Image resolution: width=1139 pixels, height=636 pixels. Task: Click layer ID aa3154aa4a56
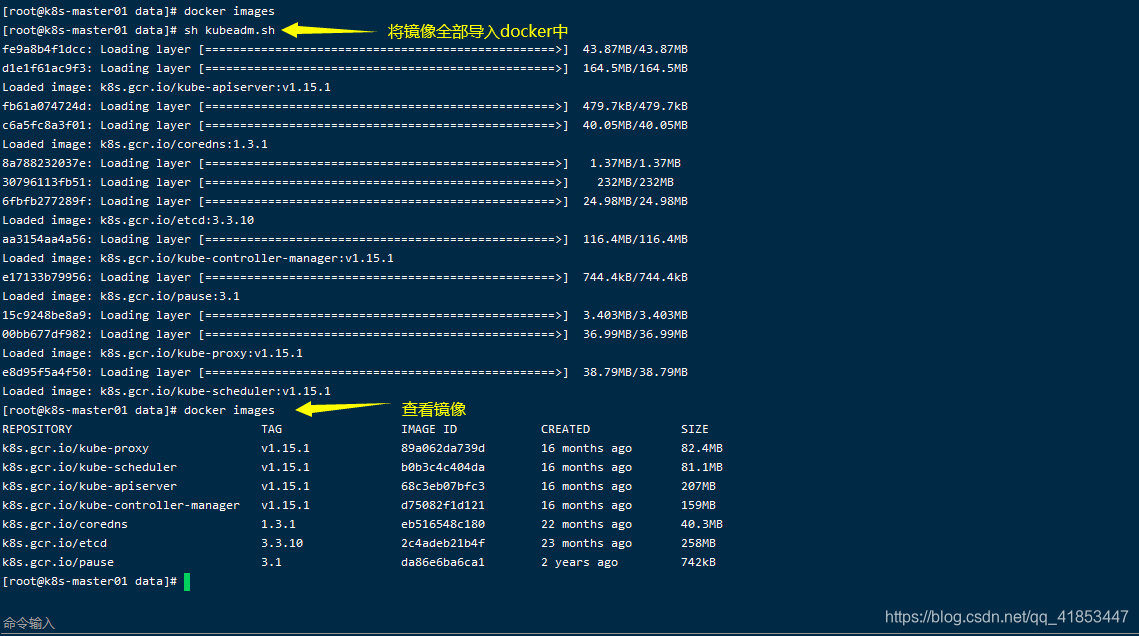tap(44, 240)
